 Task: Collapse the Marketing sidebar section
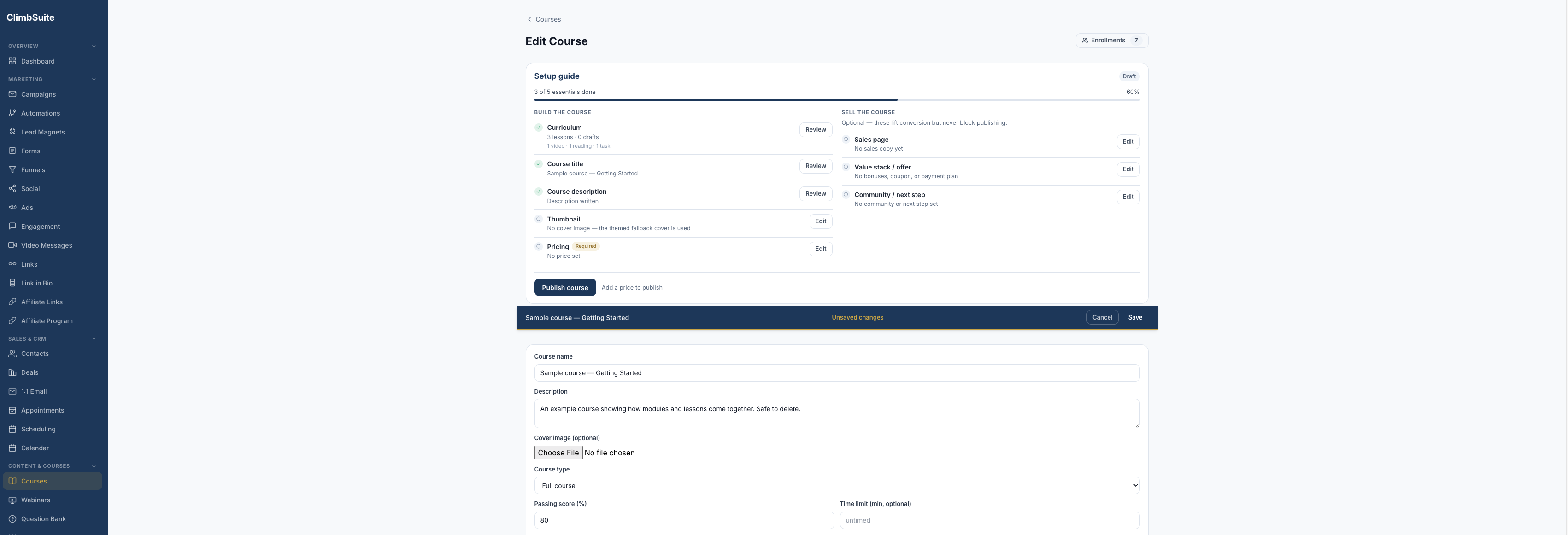pos(94,80)
